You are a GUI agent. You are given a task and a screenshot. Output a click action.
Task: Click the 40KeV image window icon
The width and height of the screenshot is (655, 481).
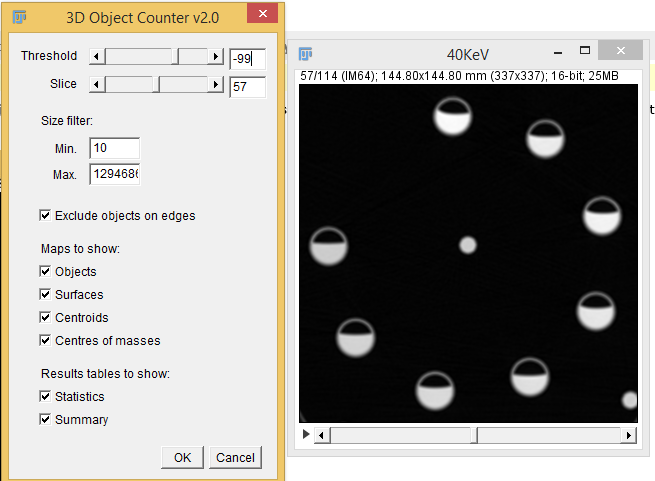coord(307,53)
